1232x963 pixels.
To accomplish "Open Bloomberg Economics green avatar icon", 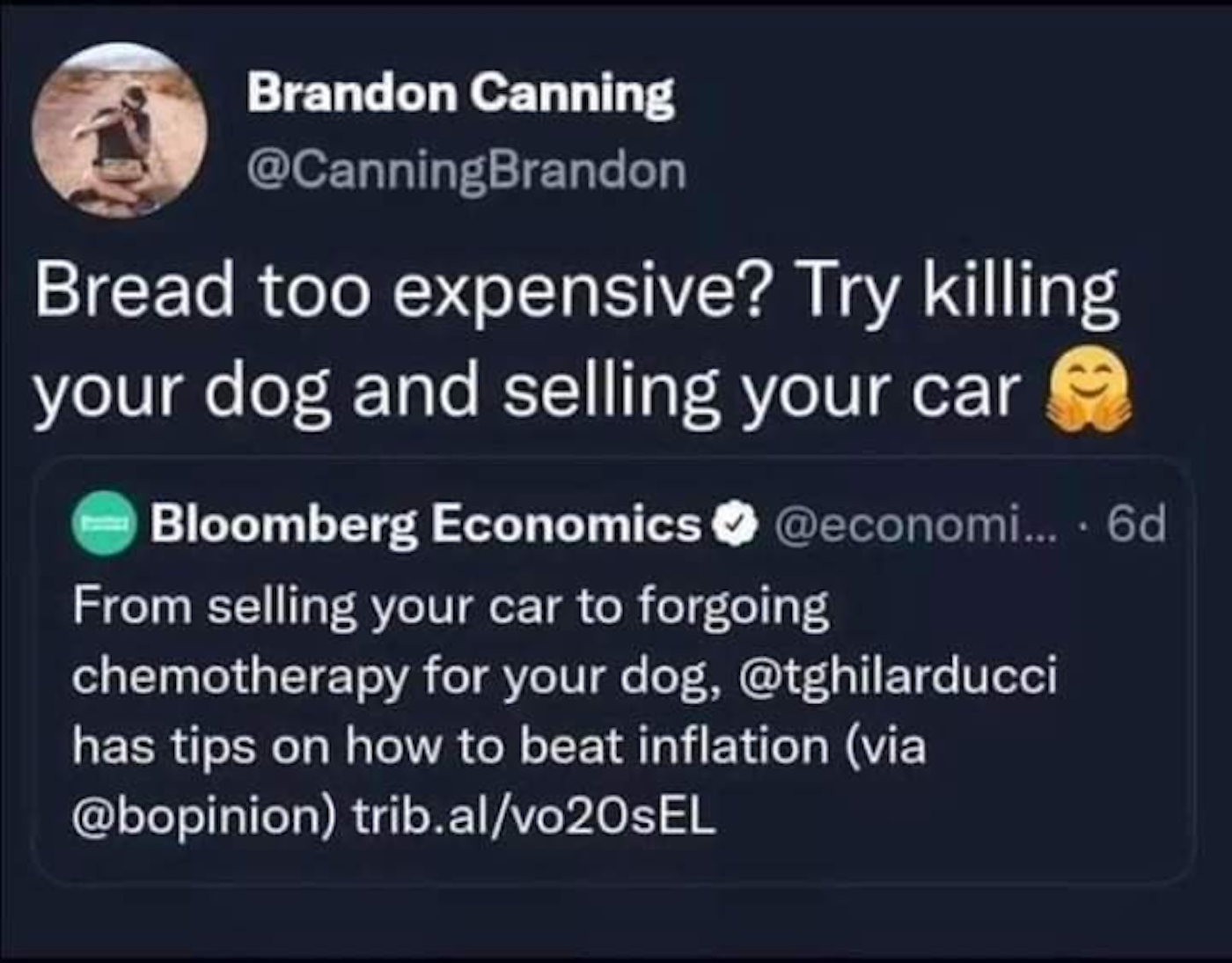I will tap(104, 525).
